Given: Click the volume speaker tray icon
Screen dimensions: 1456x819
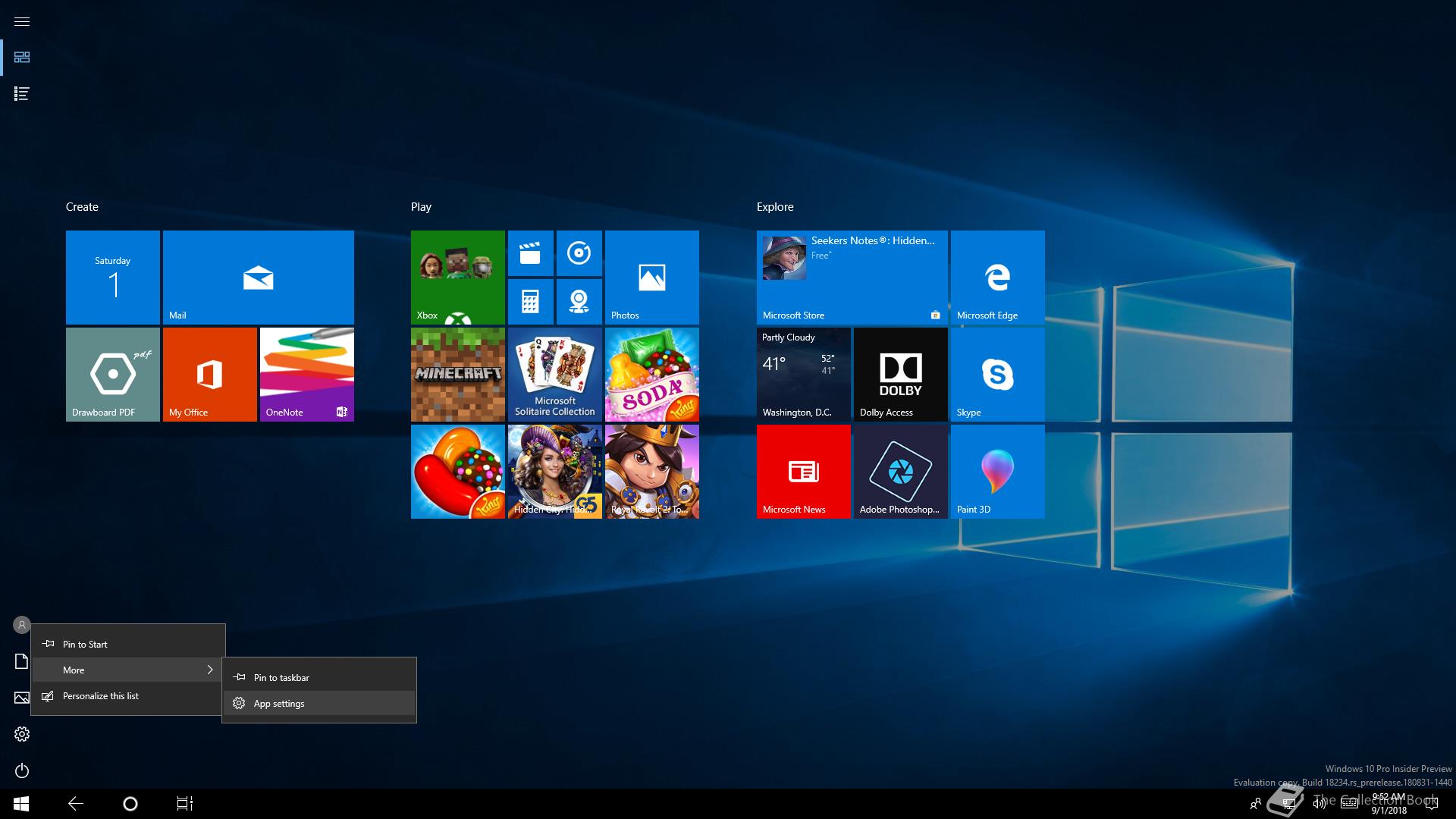Looking at the screenshot, I should tap(1319, 804).
